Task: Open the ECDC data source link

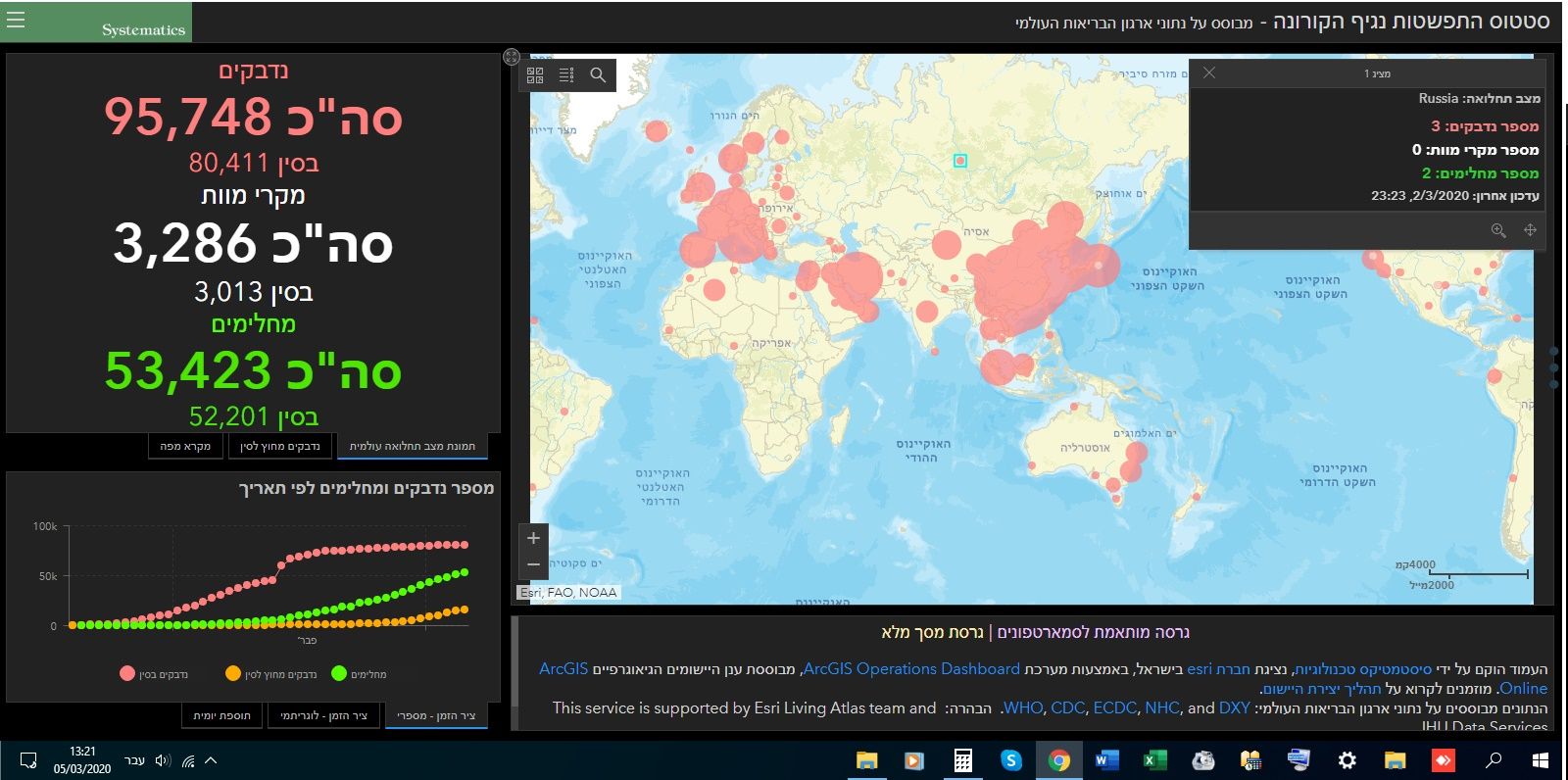Action: tap(1114, 707)
